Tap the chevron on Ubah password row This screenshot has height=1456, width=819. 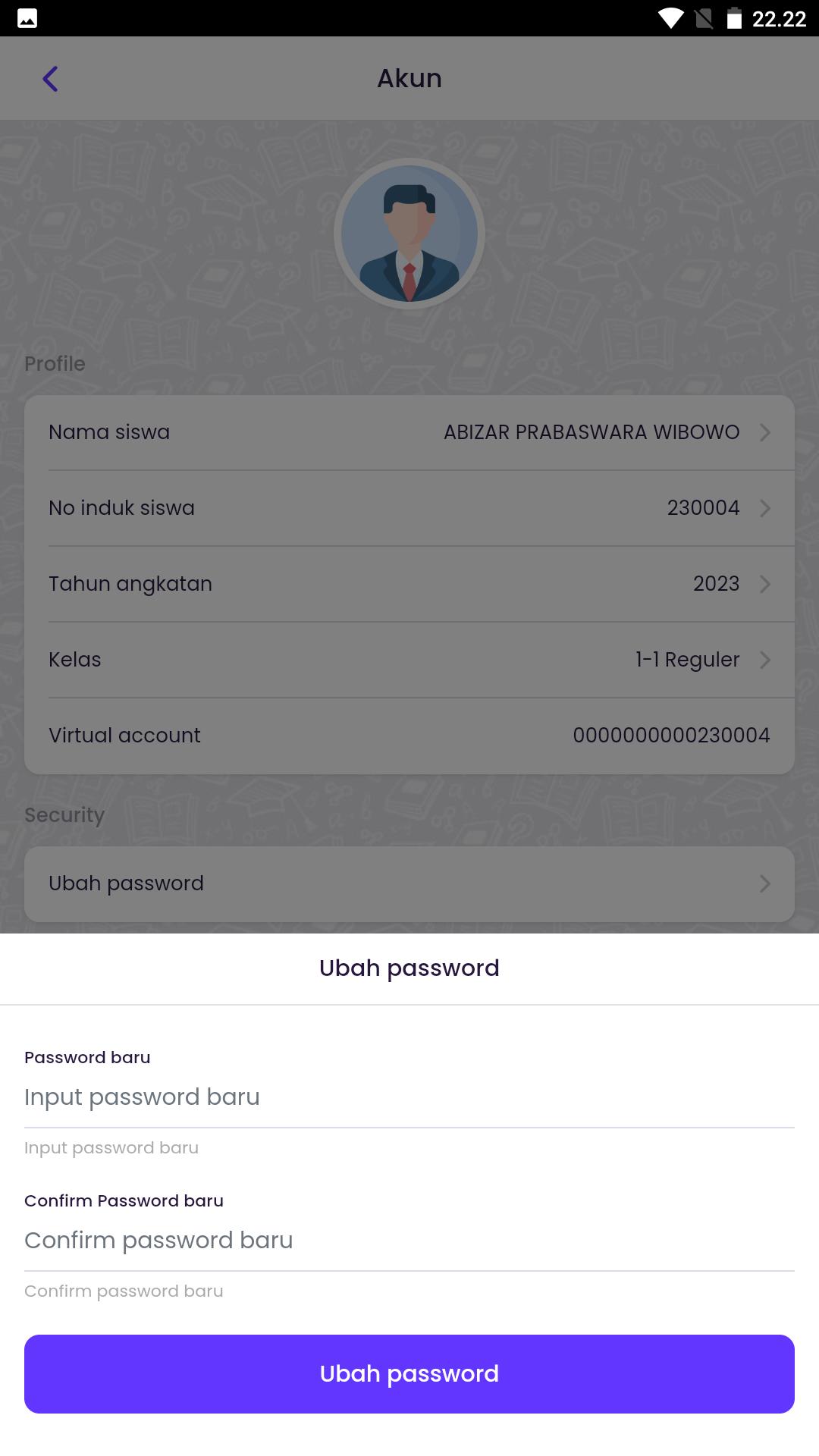tap(765, 883)
